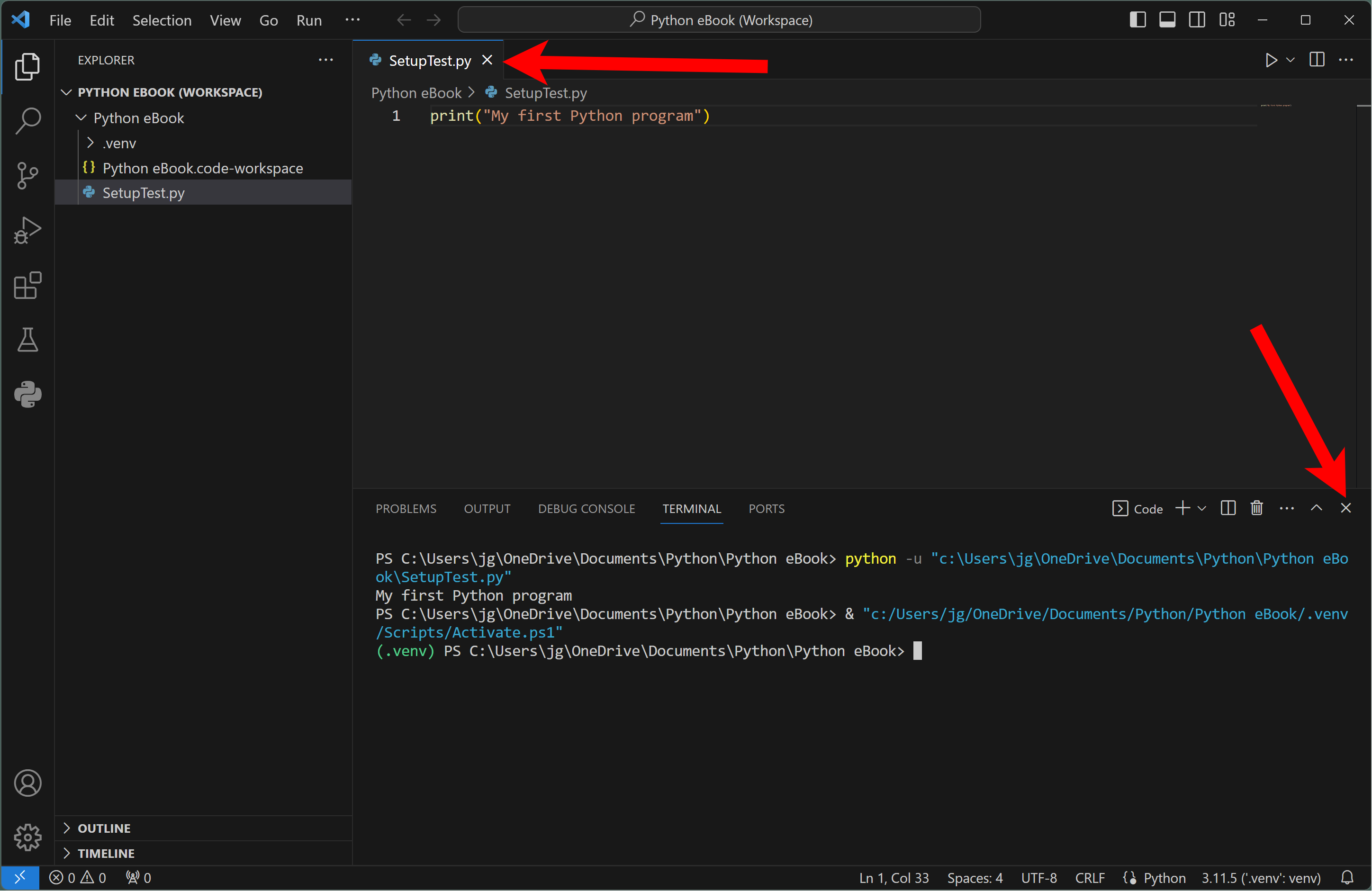Viewport: 1372px width, 891px height.
Task: Click Spaces: 4 indentation setting
Action: coord(975,878)
